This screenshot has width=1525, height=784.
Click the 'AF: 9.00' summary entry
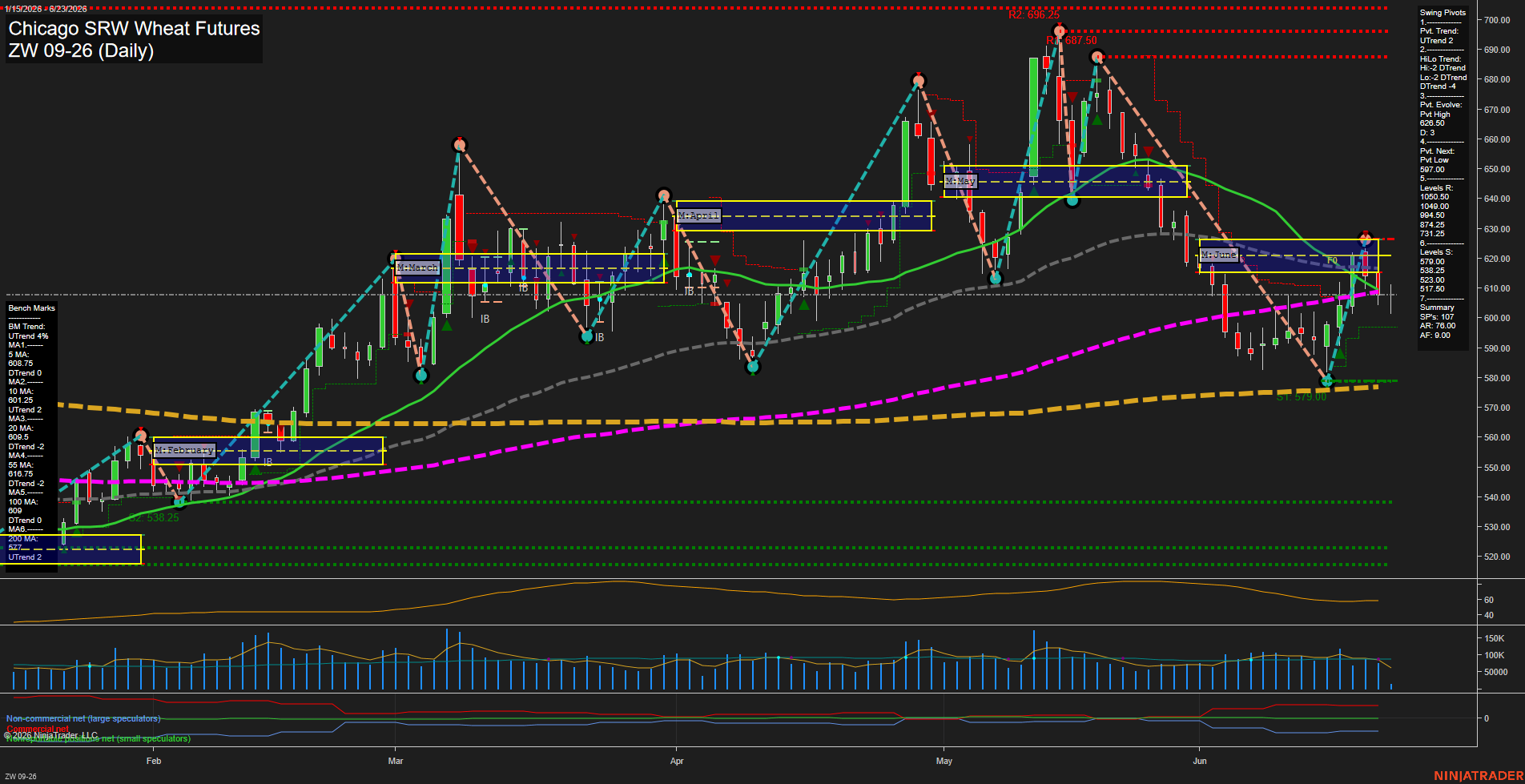click(1434, 336)
